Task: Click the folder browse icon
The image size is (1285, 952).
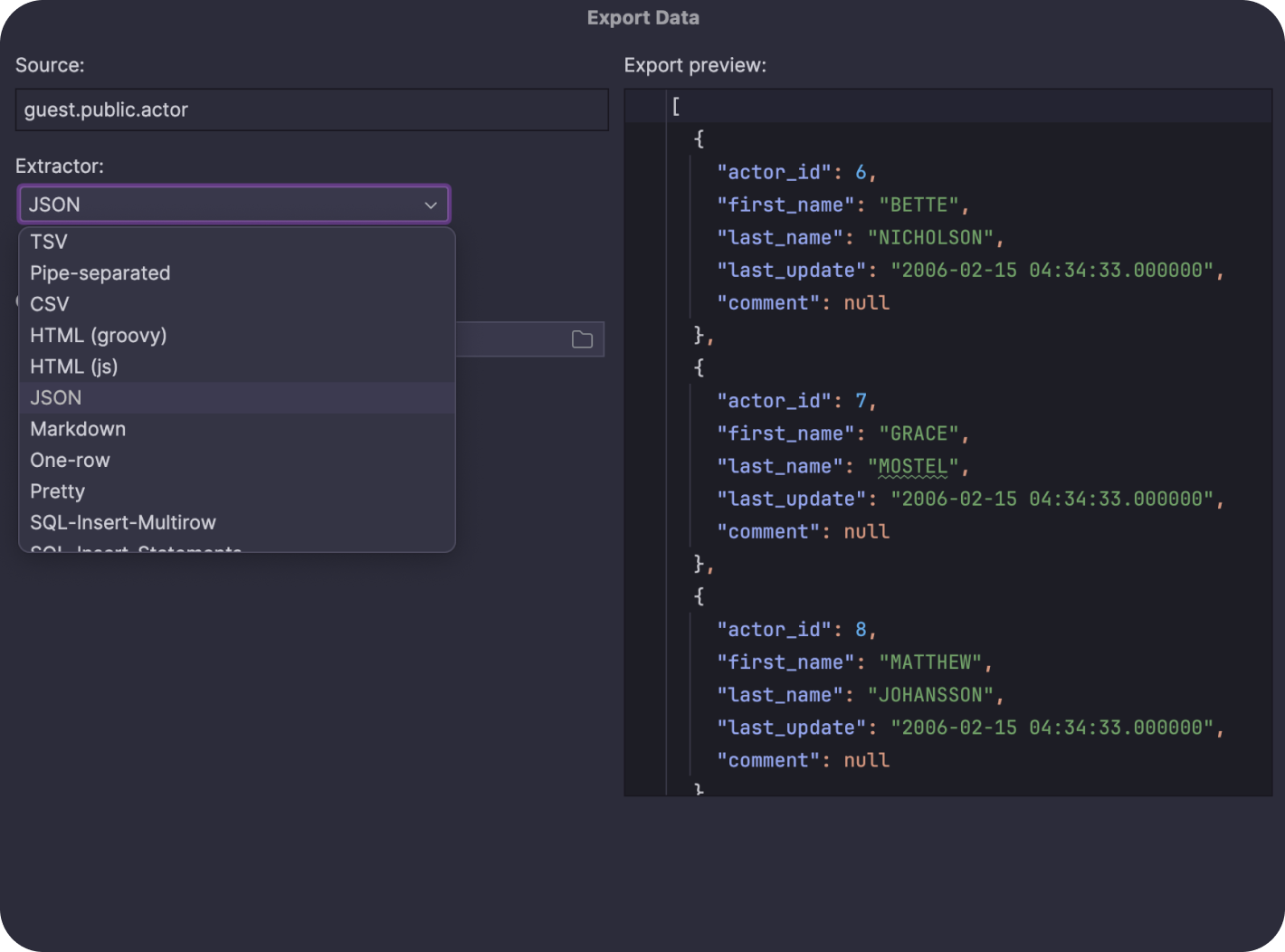Action: tap(584, 338)
